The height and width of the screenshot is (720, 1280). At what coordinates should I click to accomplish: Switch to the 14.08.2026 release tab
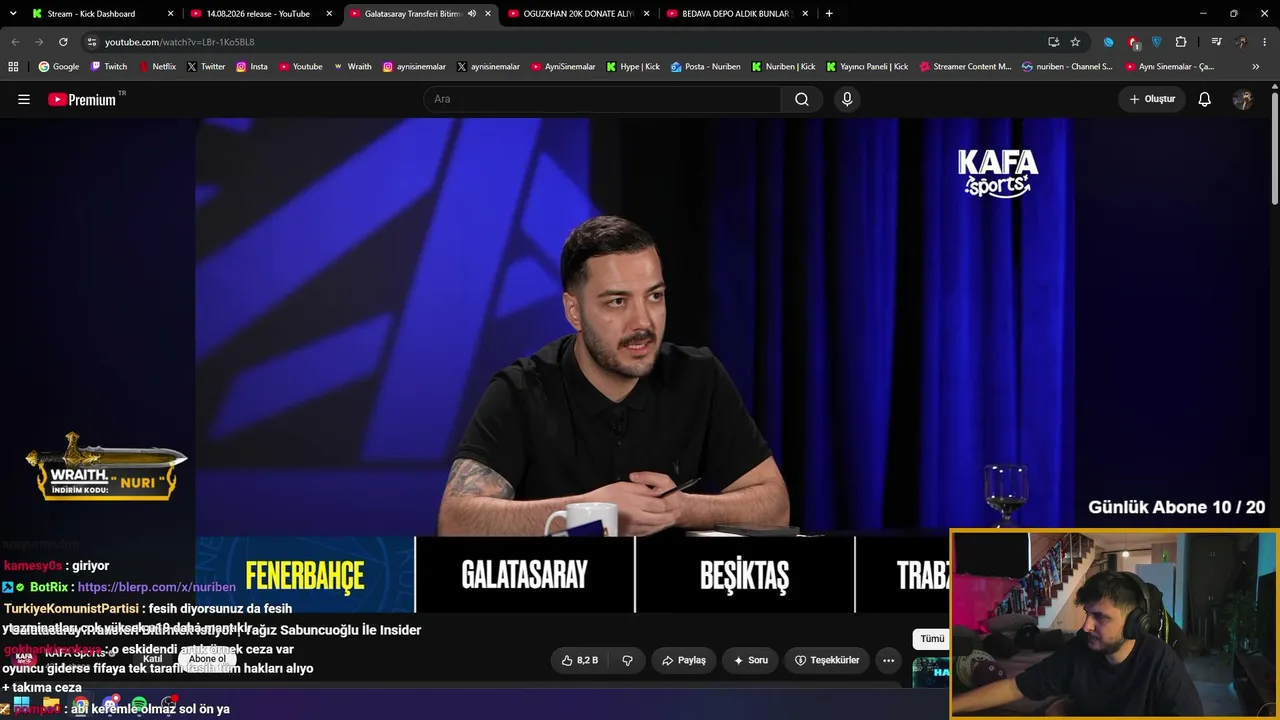point(263,14)
